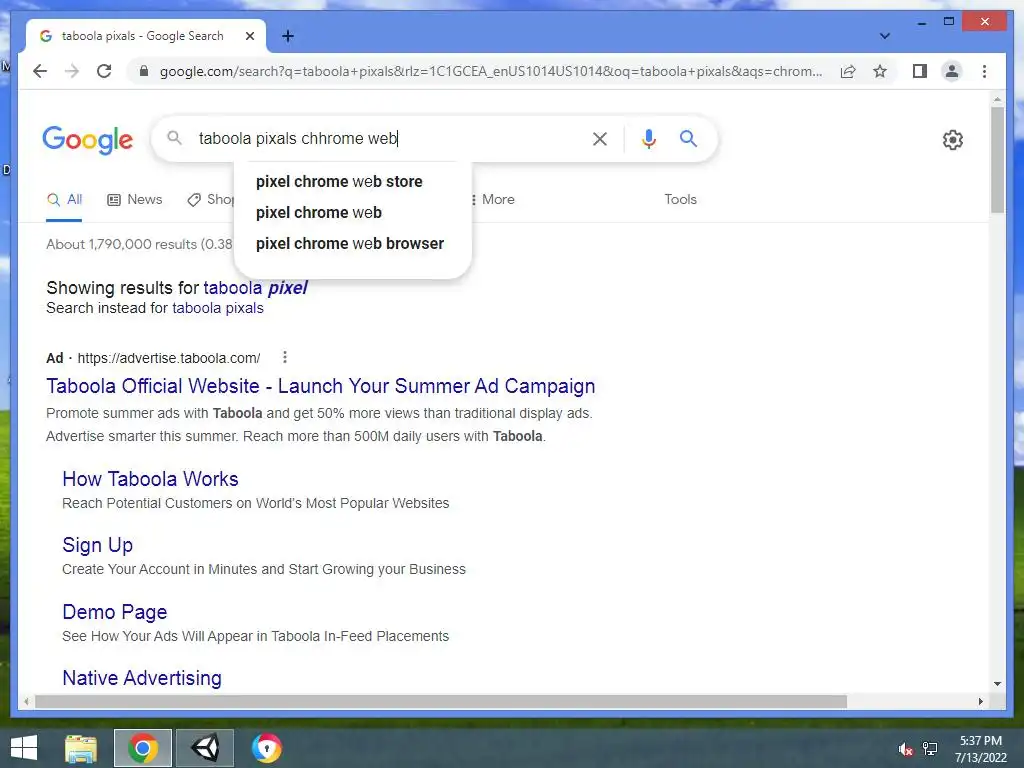Open the Chrome-like shield app on taskbar

click(266, 748)
